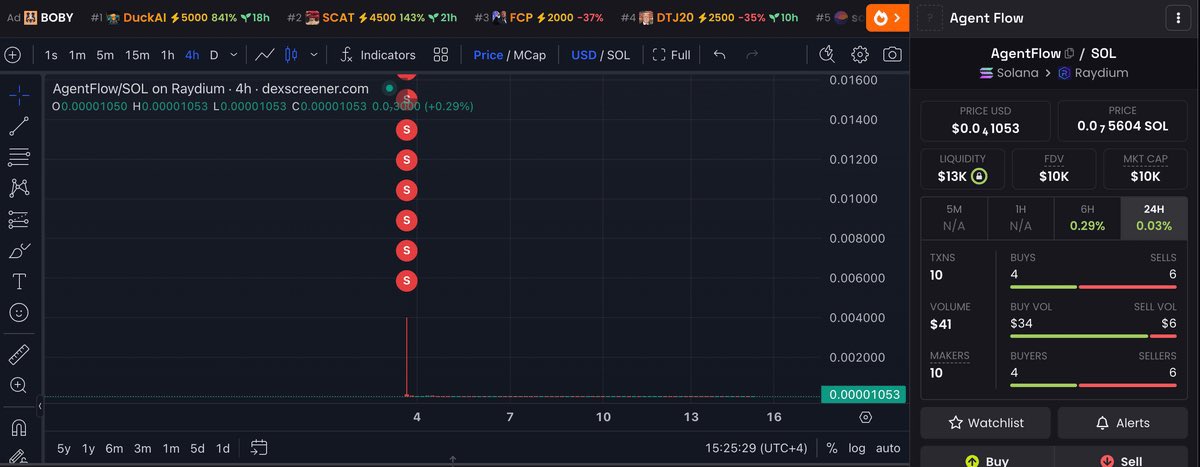Switch chart to Price view

pyautogui.click(x=488, y=55)
